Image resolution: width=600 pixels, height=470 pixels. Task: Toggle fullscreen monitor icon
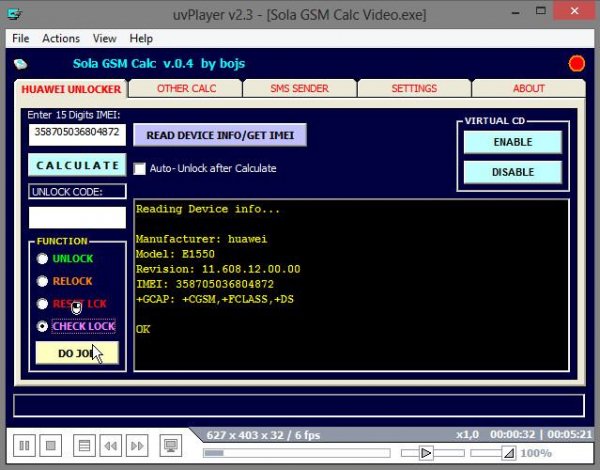coord(171,446)
